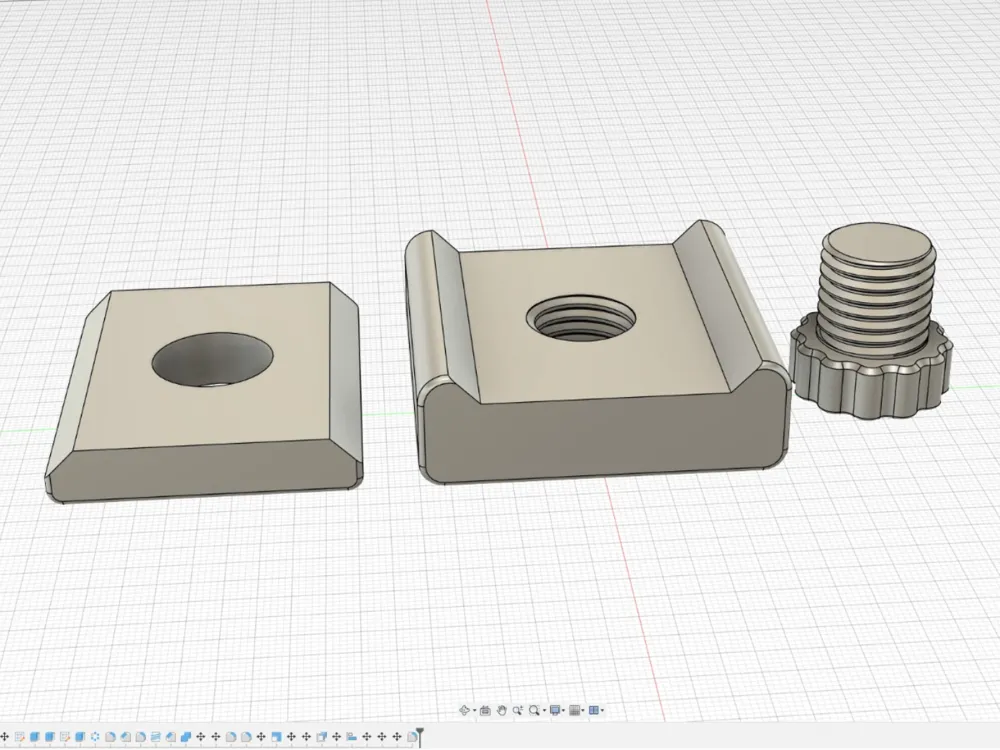Screen dimensions: 1000x750
Task: Expand the Grid and Snaps dropdown arrow
Action: [583, 710]
